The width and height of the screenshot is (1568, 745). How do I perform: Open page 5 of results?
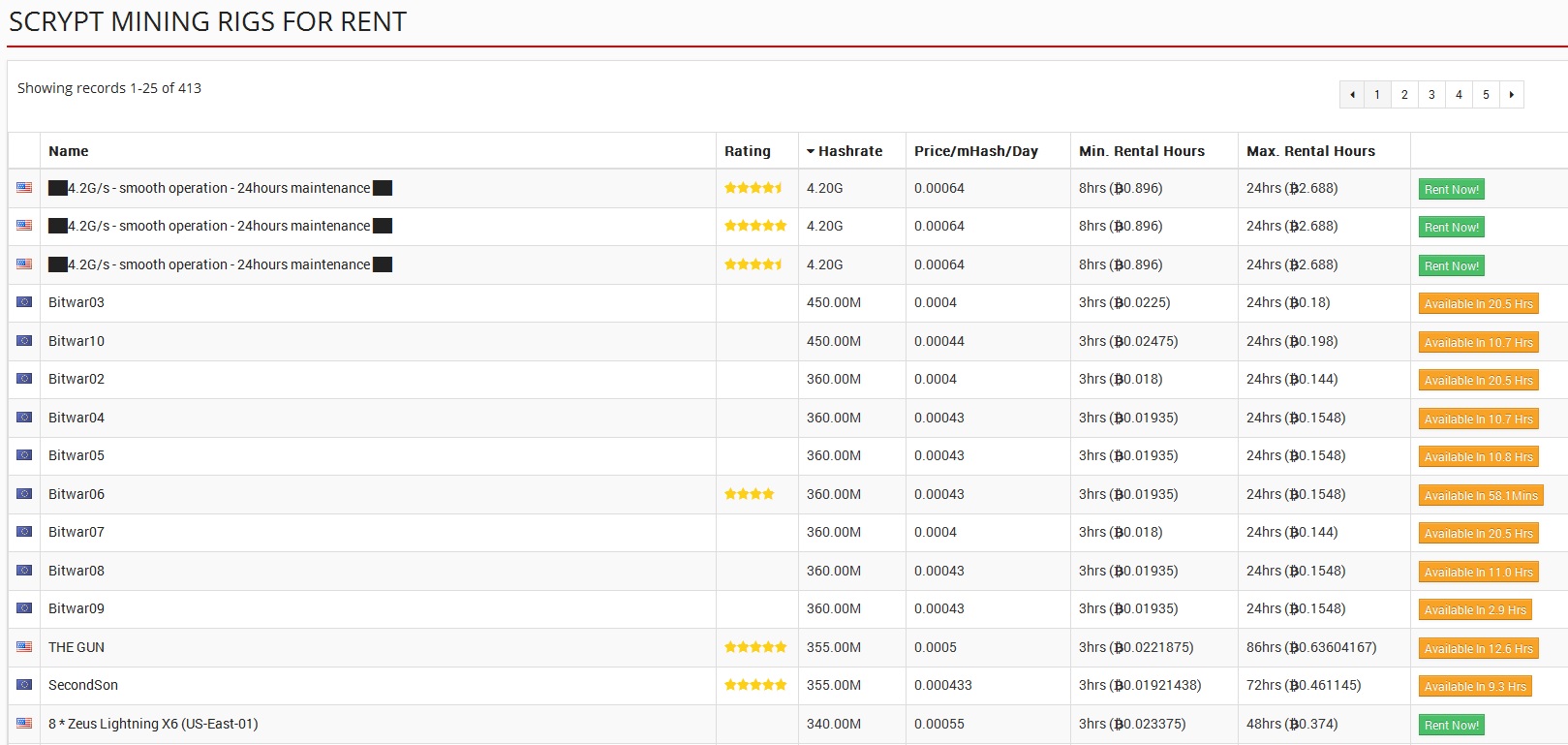point(1486,95)
